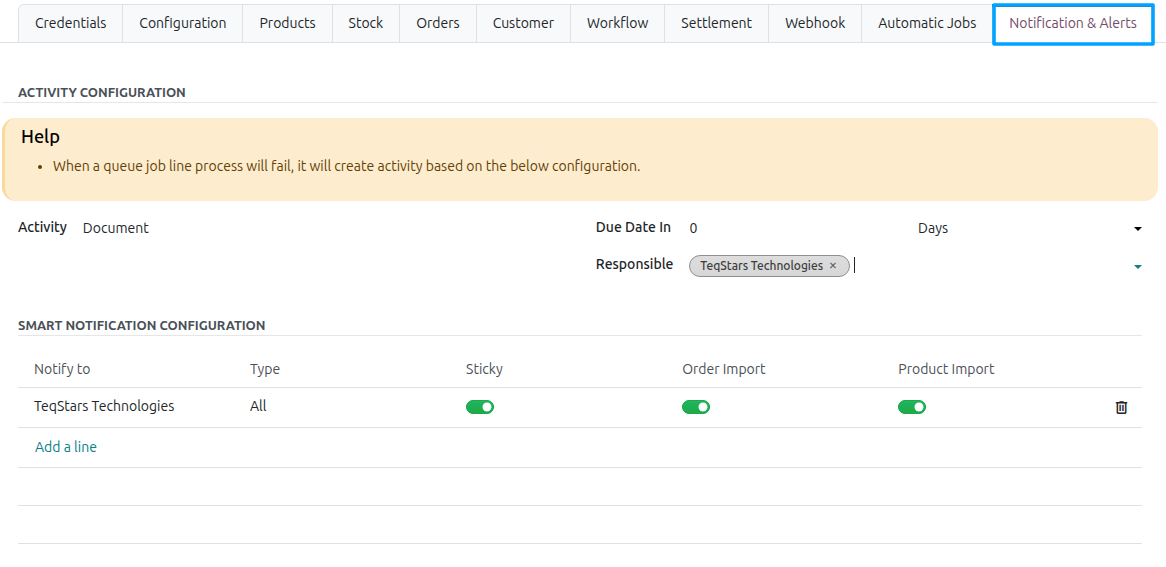
Task: Expand the Responsible users dropdown arrow
Action: [1138, 266]
